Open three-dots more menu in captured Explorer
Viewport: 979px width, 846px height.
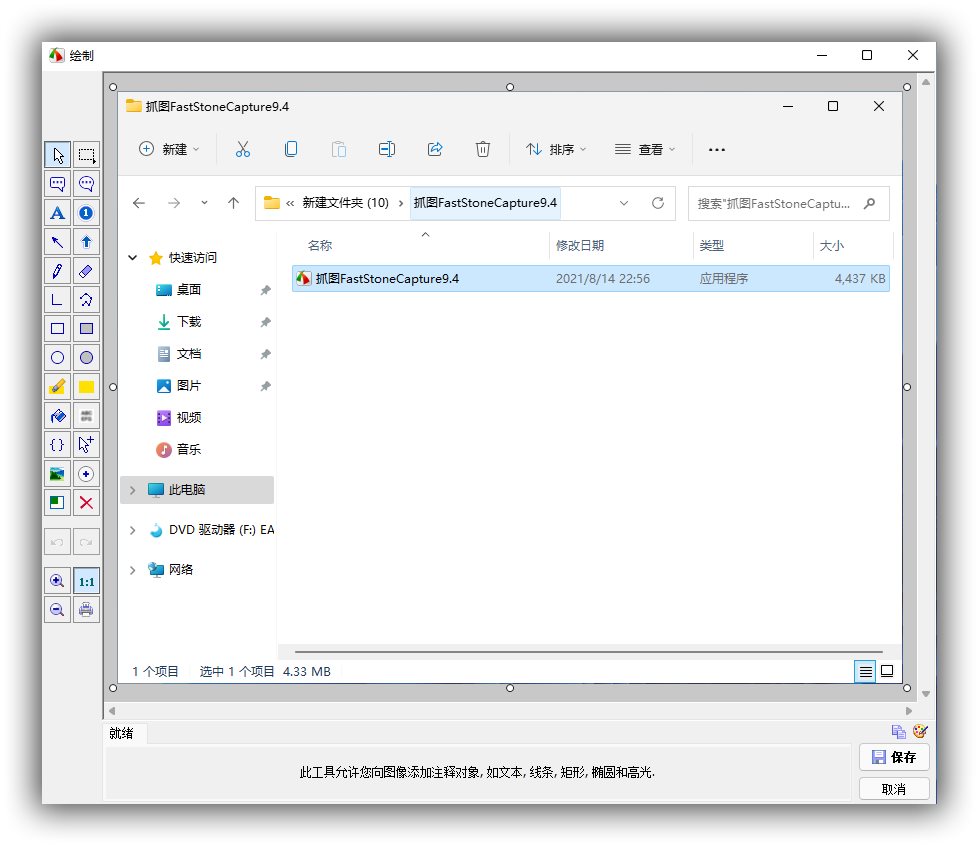pyautogui.click(x=717, y=149)
